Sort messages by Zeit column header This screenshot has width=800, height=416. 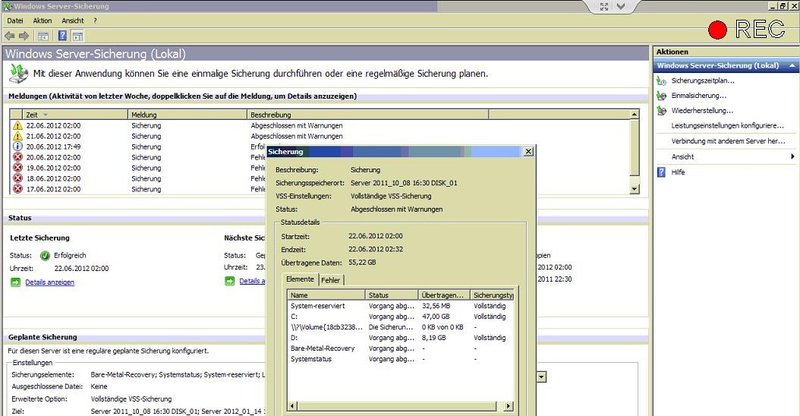click(x=74, y=115)
